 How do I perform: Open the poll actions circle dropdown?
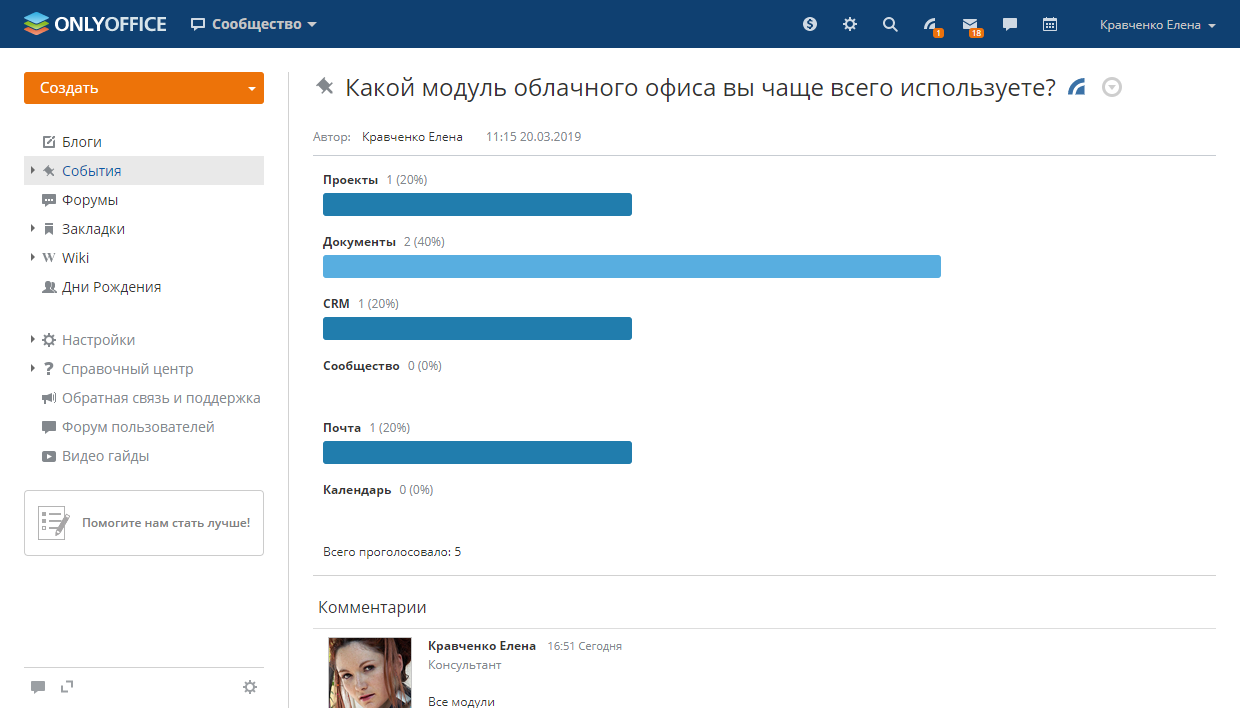1111,88
